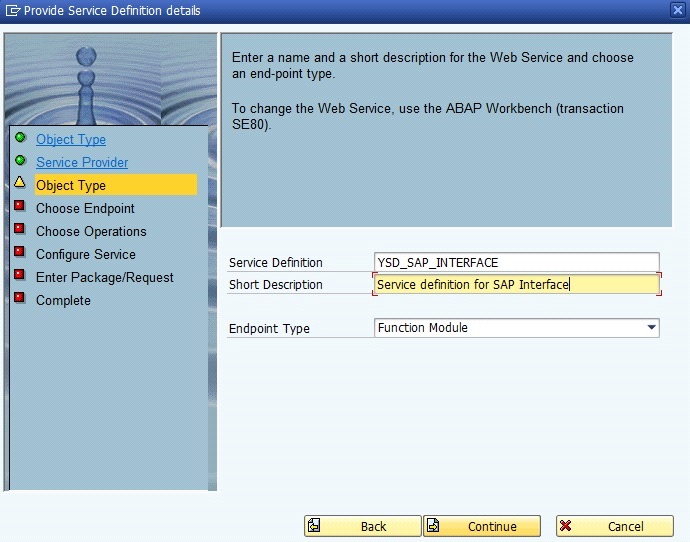Click the red square icon beside Choose Operations
This screenshot has width=690, height=542.
point(20,230)
